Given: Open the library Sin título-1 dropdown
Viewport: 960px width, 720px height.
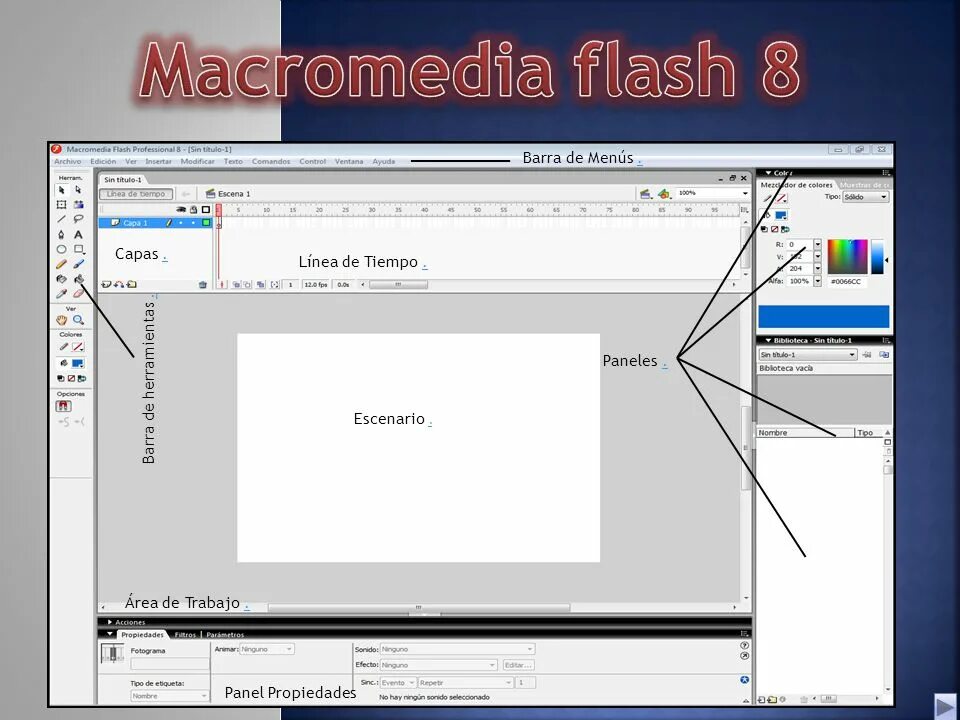Looking at the screenshot, I should point(807,354).
